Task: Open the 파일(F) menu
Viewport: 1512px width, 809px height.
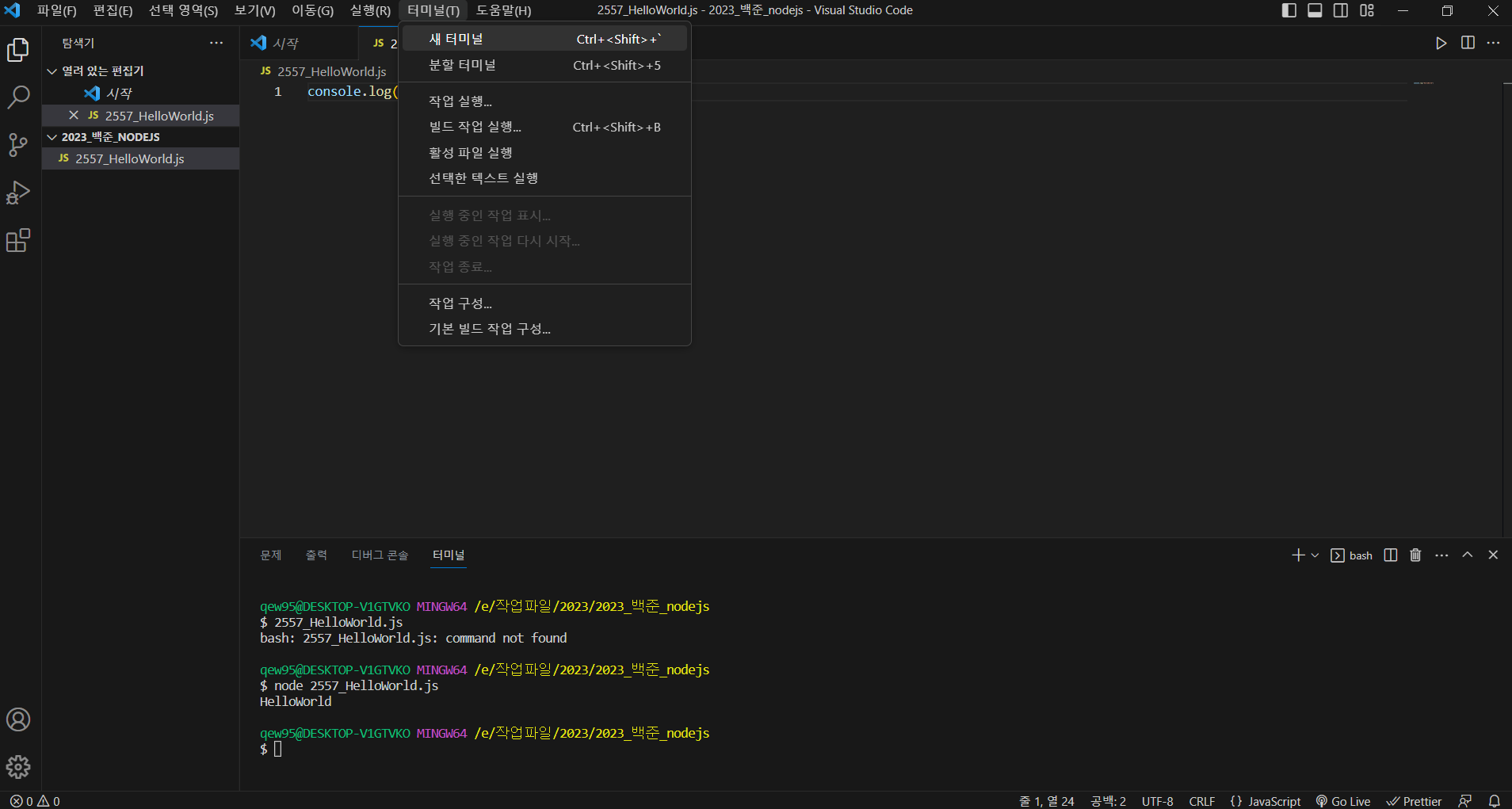Action: pos(57,10)
